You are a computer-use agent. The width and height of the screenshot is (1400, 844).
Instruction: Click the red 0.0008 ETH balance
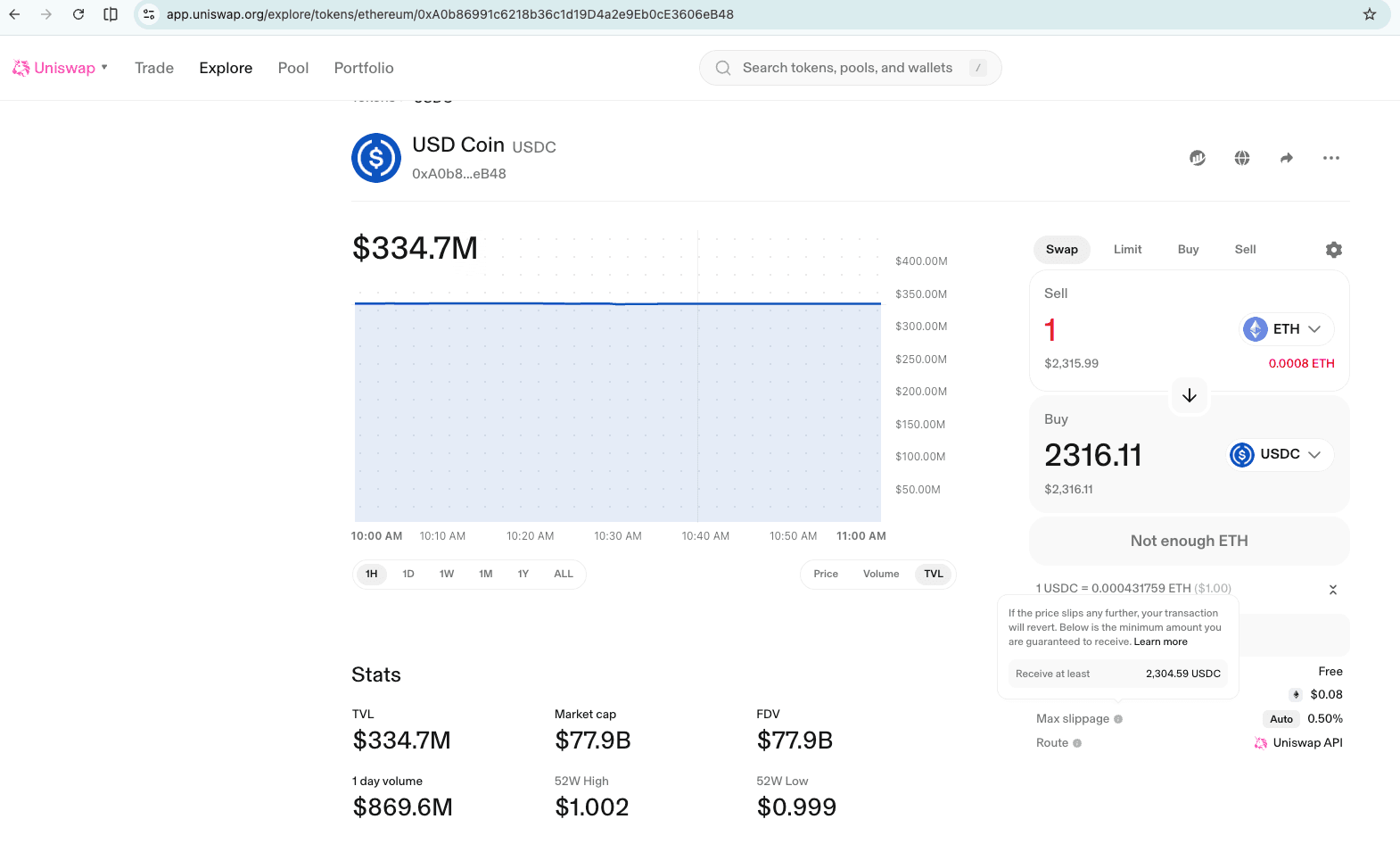(1302, 364)
